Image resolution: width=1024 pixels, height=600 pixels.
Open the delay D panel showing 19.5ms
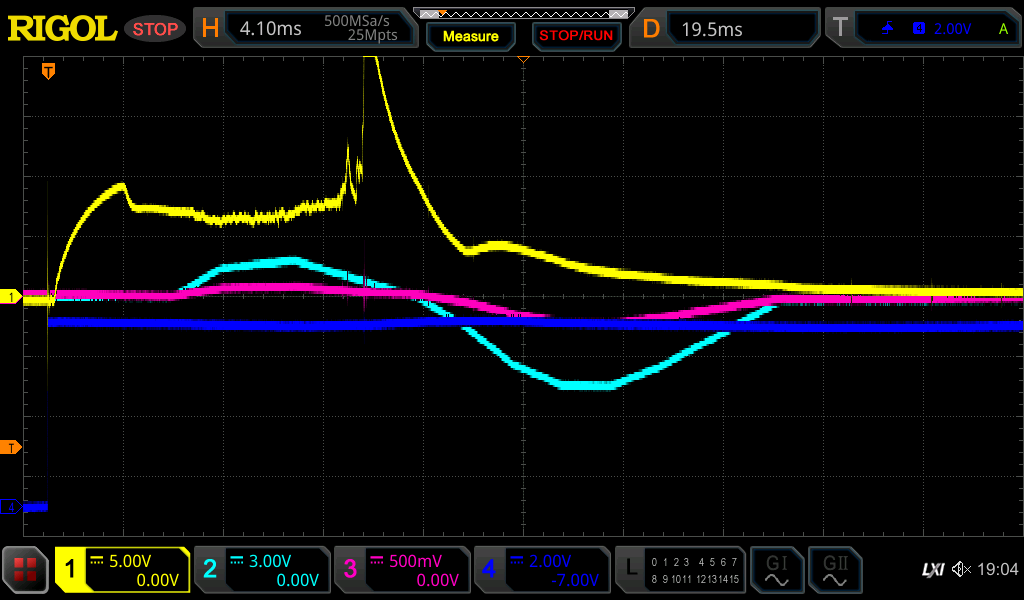(727, 29)
